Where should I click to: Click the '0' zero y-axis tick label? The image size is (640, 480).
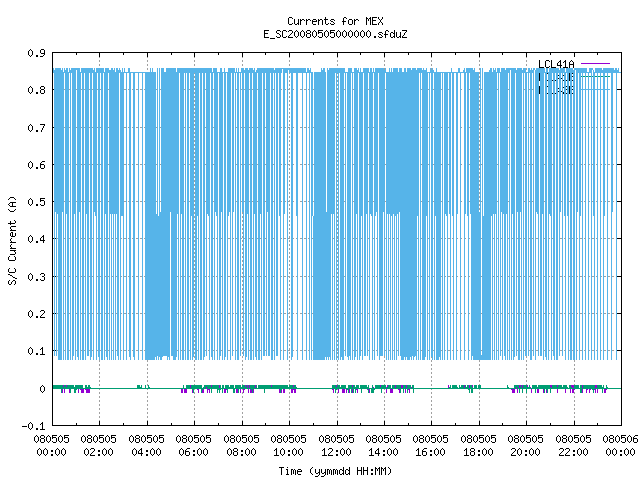[42, 389]
